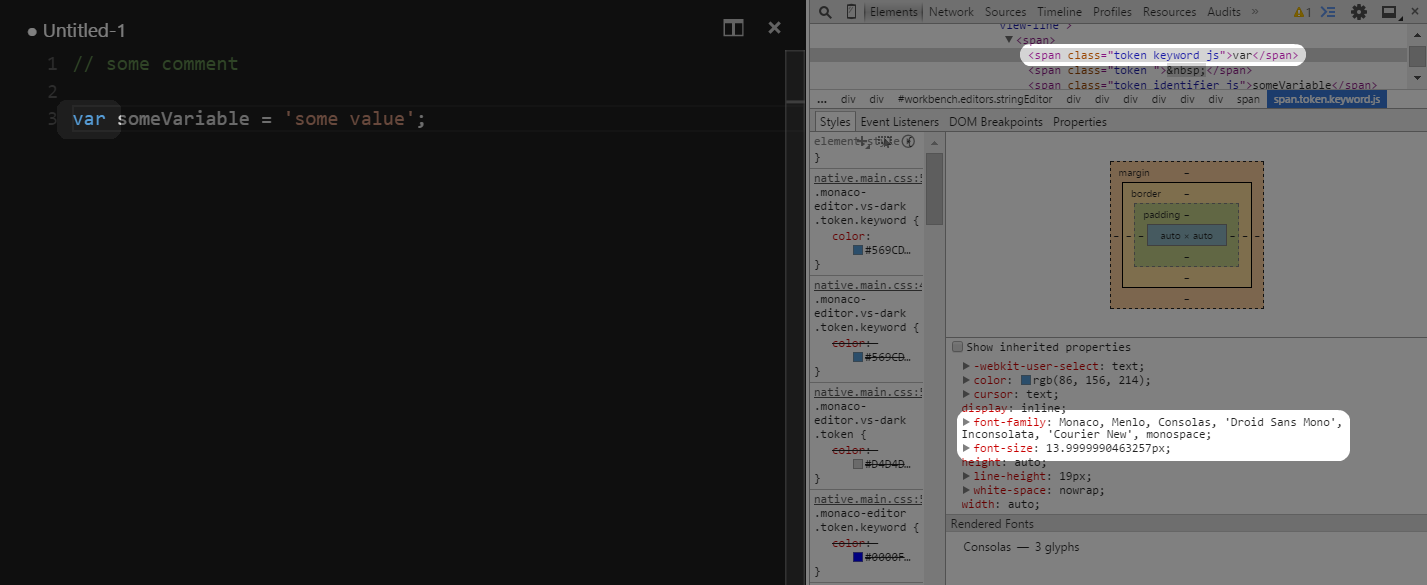Click the DevTools search magnifier icon
This screenshot has width=1427, height=585.
point(825,12)
